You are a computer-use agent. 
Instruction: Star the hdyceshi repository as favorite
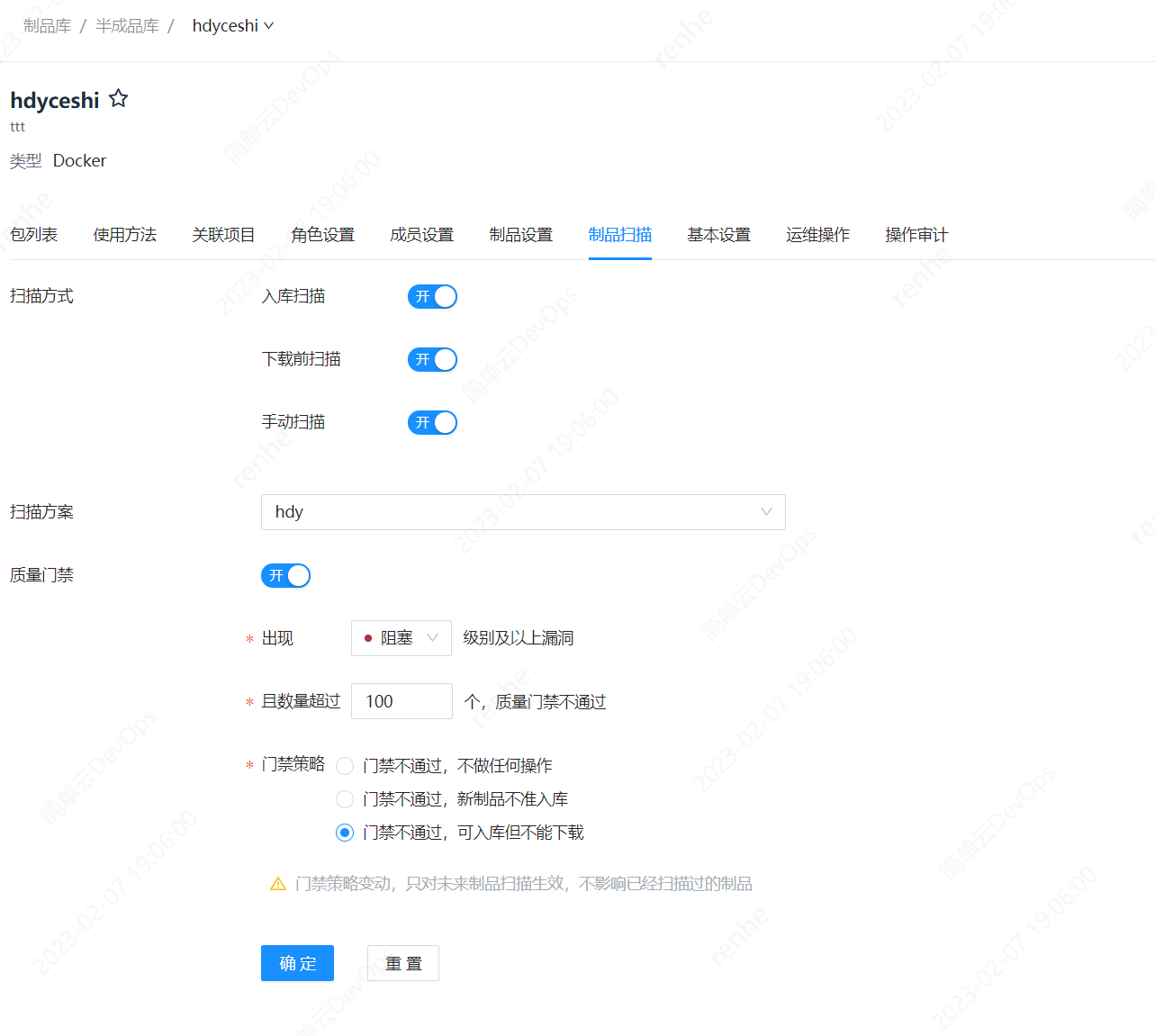(x=118, y=99)
